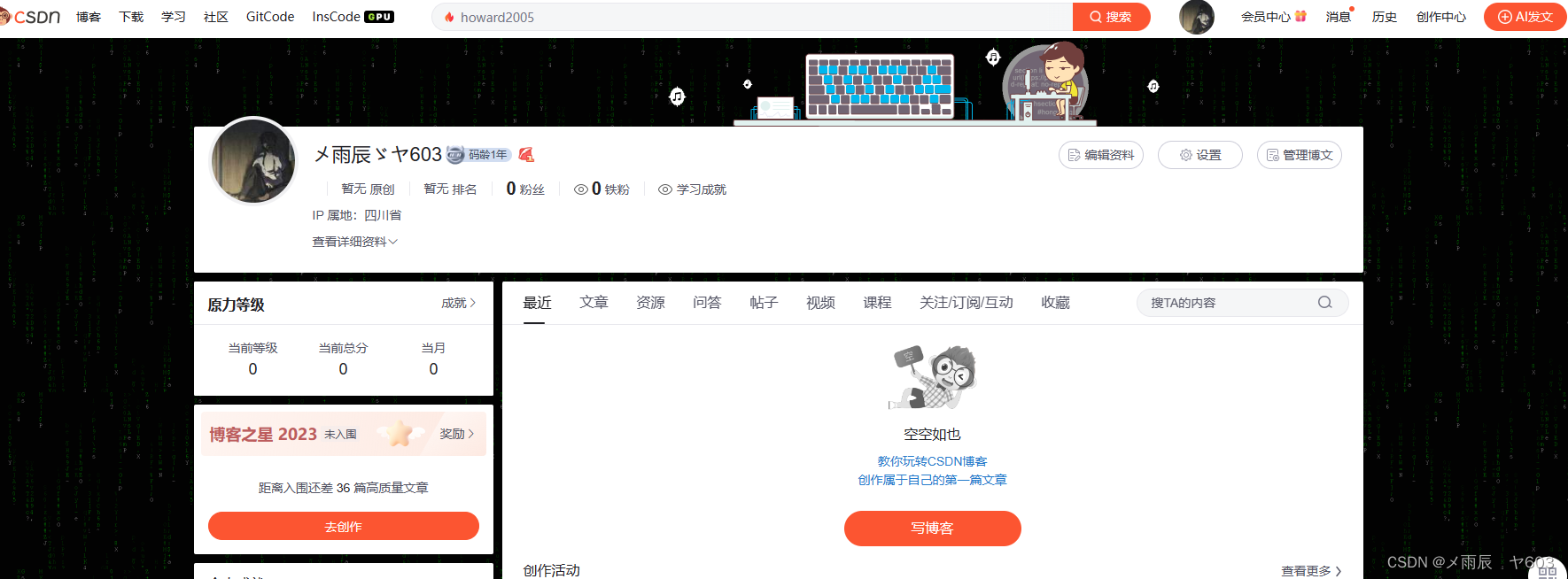Click the red medal icon beside username
This screenshot has width=1568, height=579.
click(526, 155)
